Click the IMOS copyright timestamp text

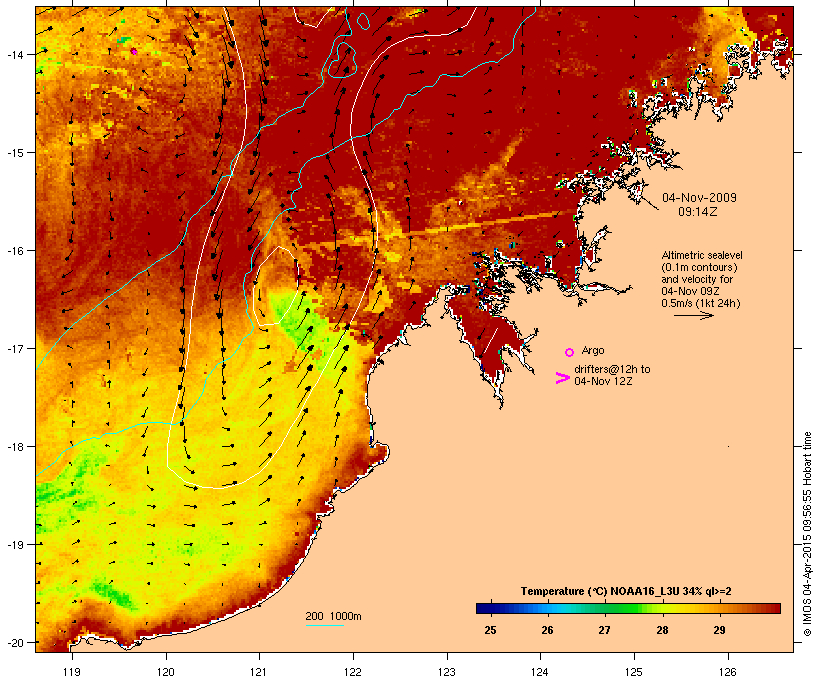point(807,534)
